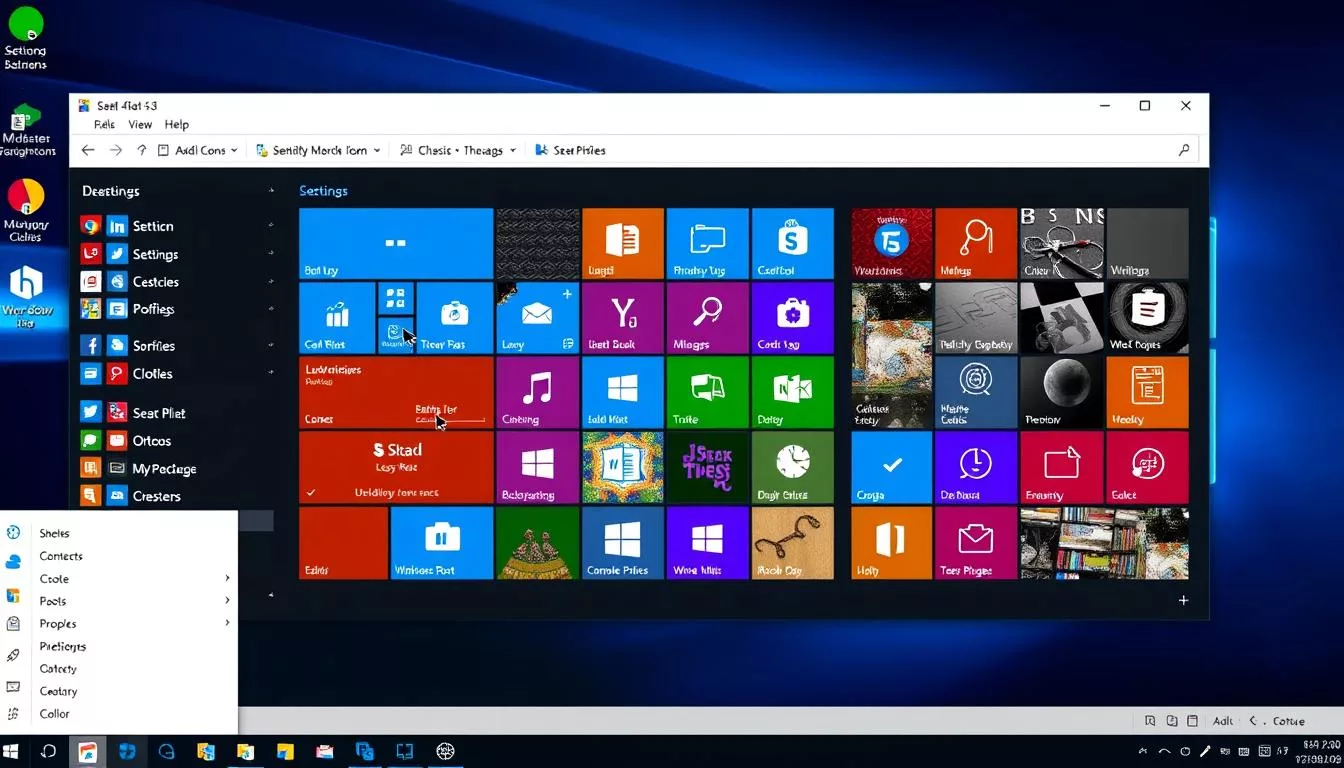1344x768 pixels.
Task: Expand the Proples submenu arrow
Action: 227,623
